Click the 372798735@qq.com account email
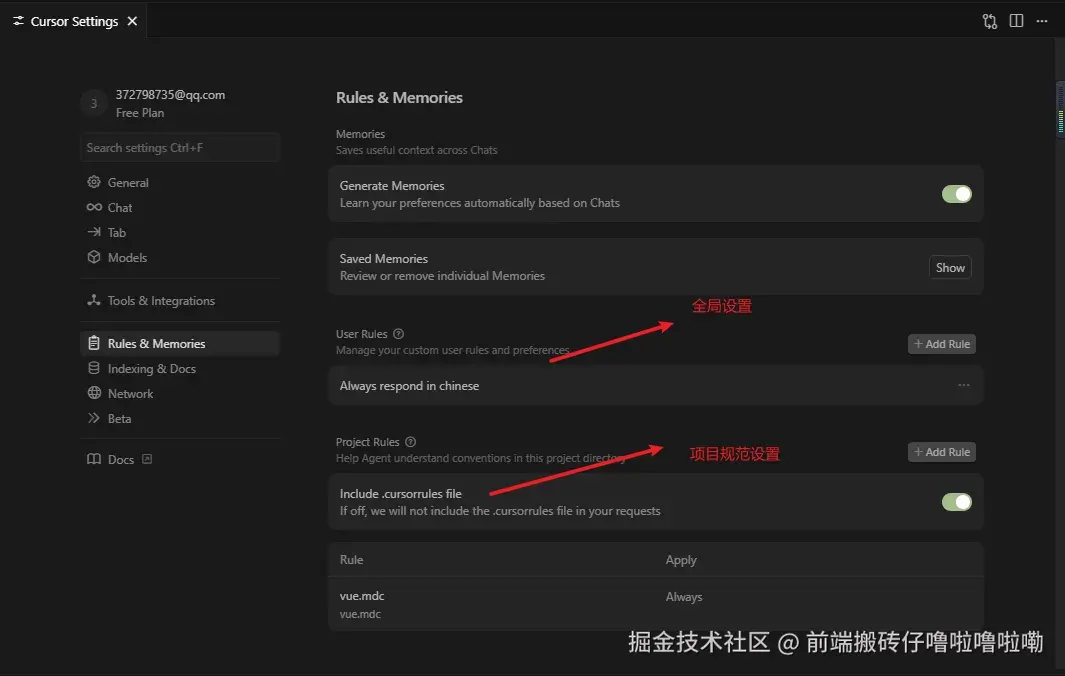The width and height of the screenshot is (1065, 676). coord(170,94)
